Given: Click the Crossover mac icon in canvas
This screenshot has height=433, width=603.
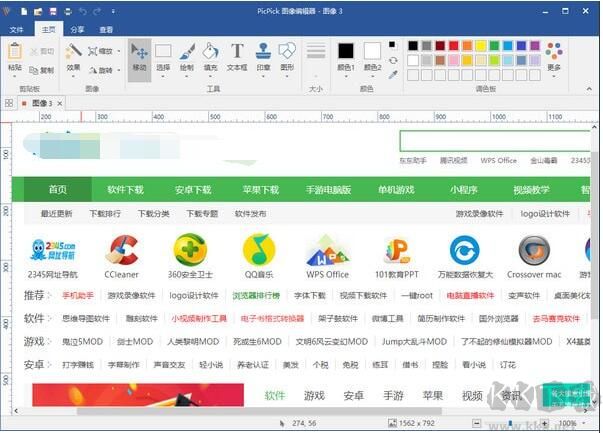Looking at the screenshot, I should (x=534, y=250).
